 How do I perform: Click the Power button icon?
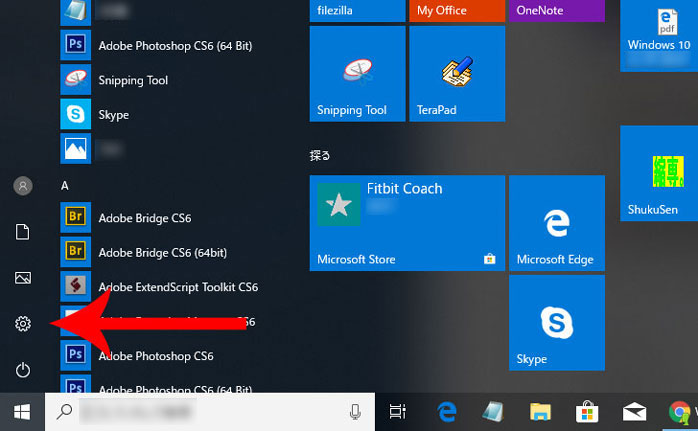coord(23,370)
